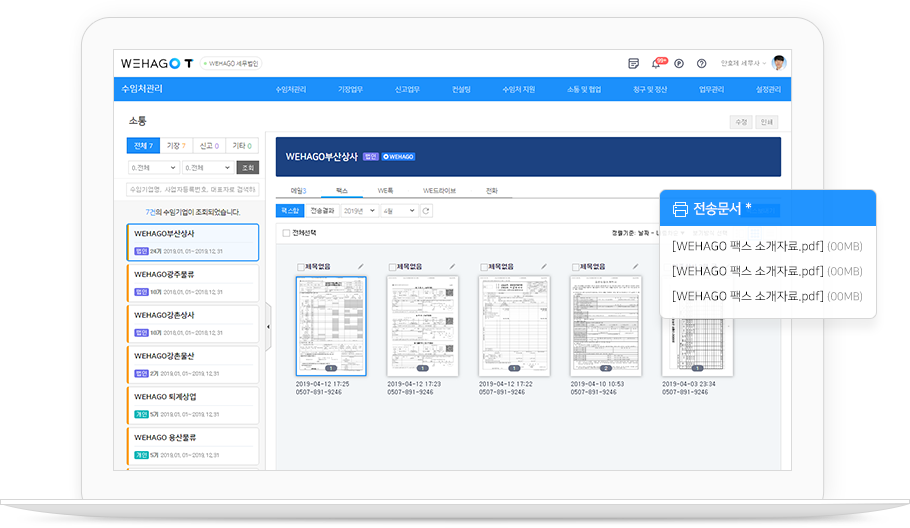The width and height of the screenshot is (910, 528).
Task: Open the 업무관리 menu
Action: point(712,89)
